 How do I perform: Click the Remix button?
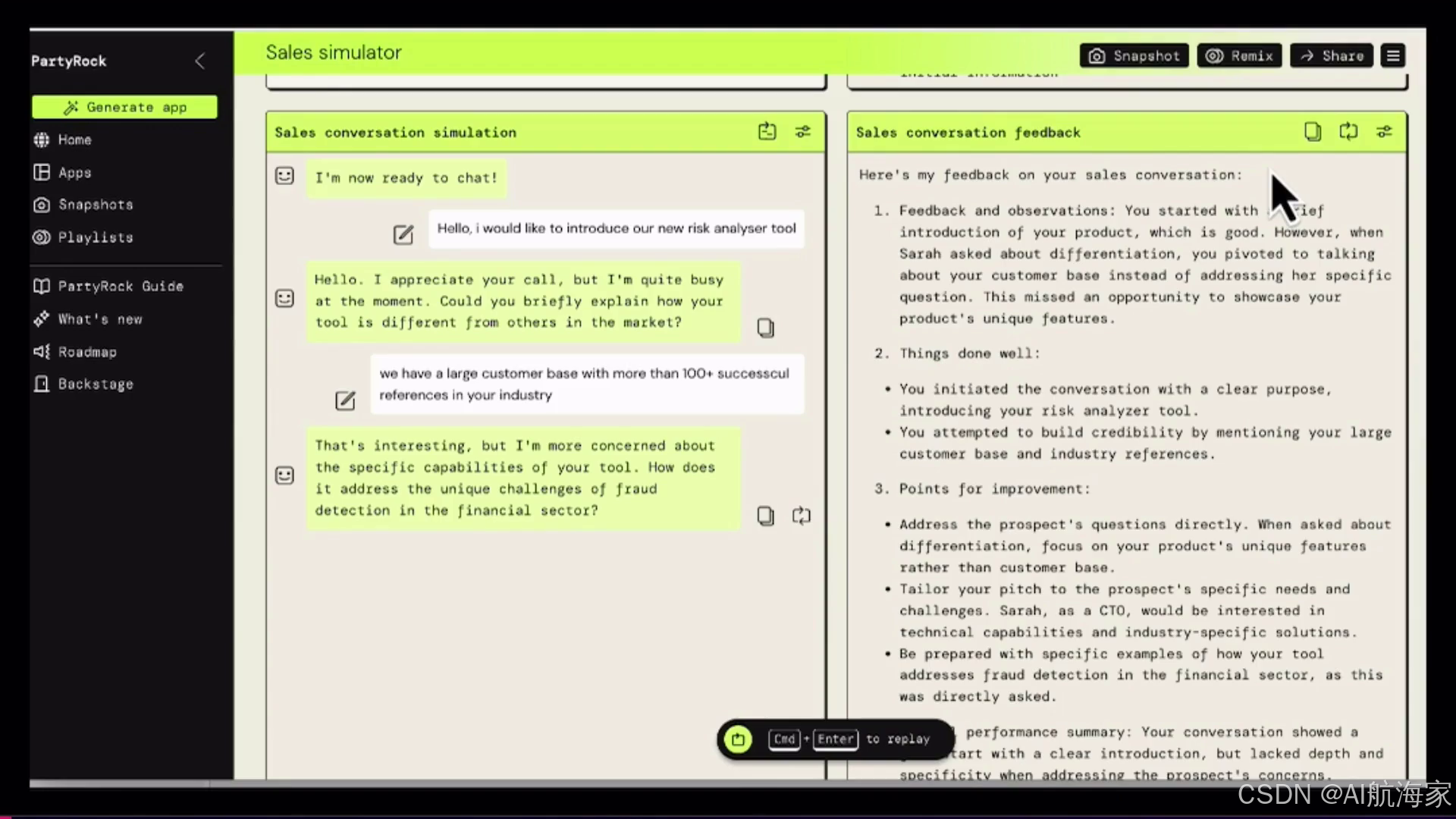click(1239, 56)
